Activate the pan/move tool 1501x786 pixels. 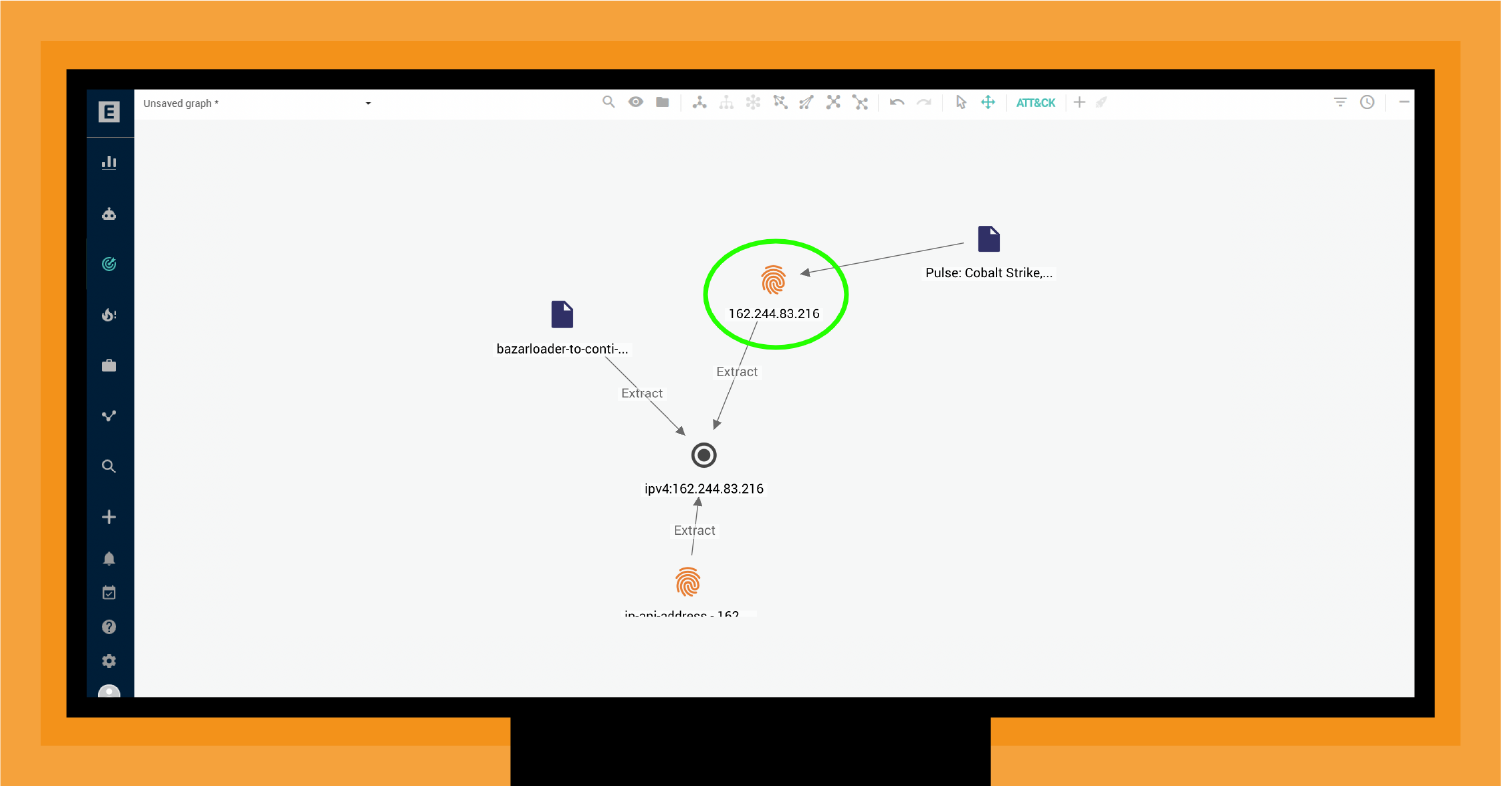click(987, 101)
